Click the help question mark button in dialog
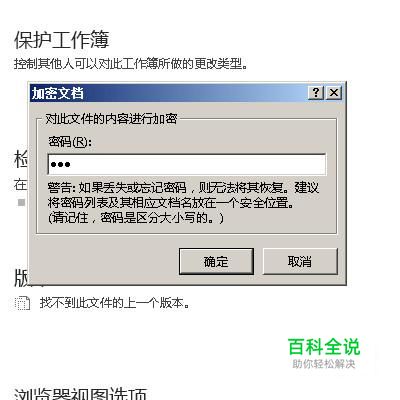The image size is (400, 400). (316, 93)
